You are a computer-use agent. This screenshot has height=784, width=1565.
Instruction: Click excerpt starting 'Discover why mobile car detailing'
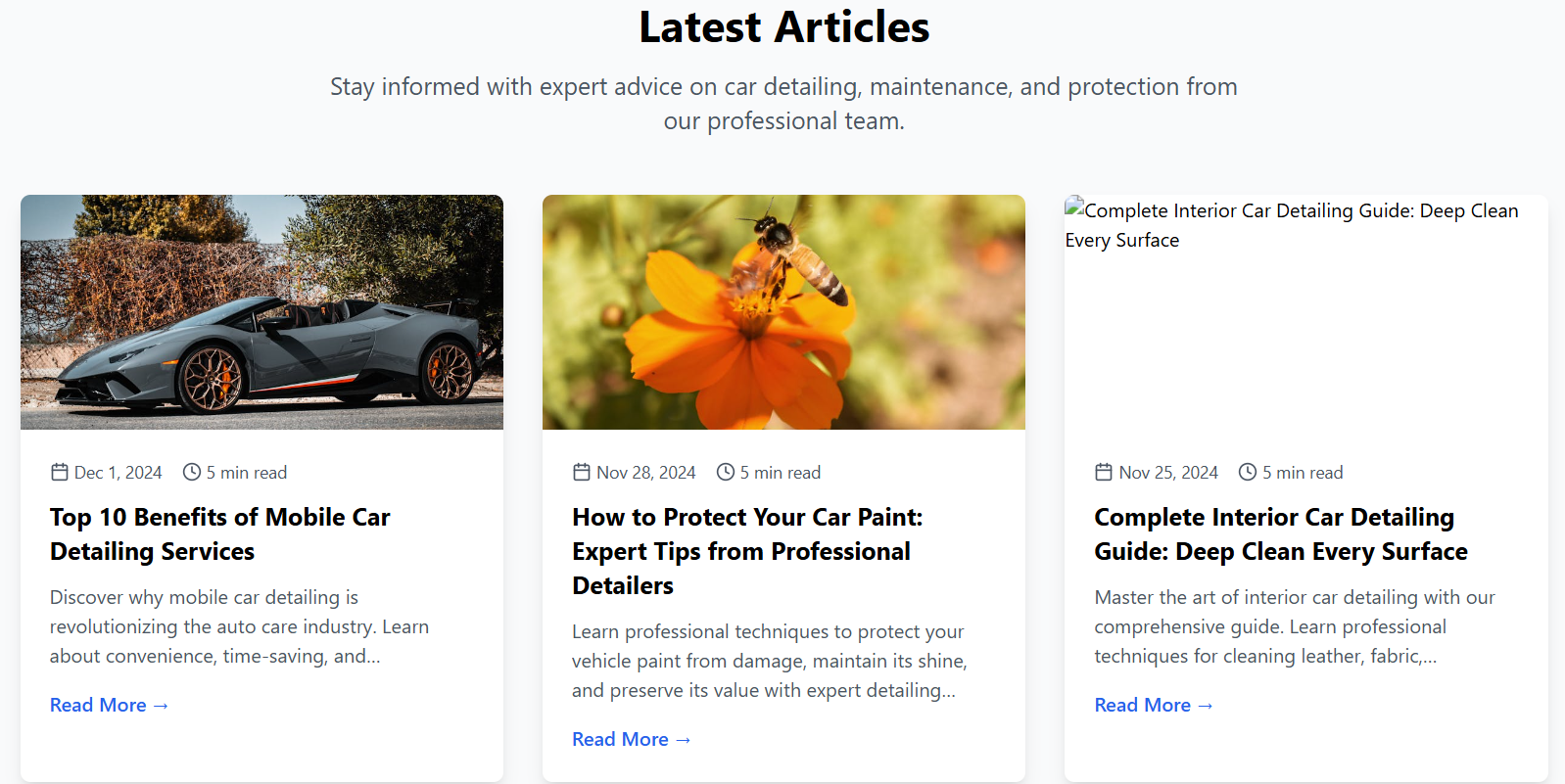click(x=239, y=626)
